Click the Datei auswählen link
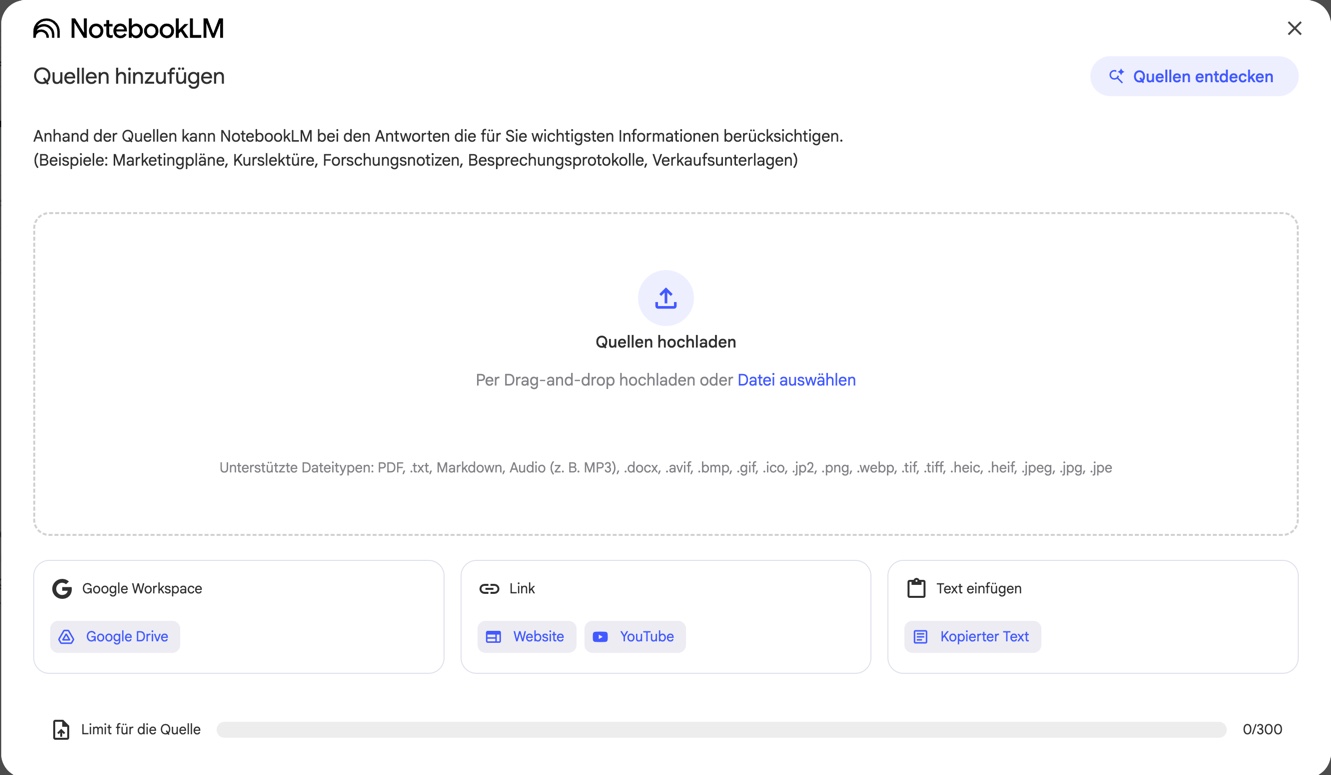This screenshot has height=775, width=1331. pyautogui.click(x=796, y=380)
